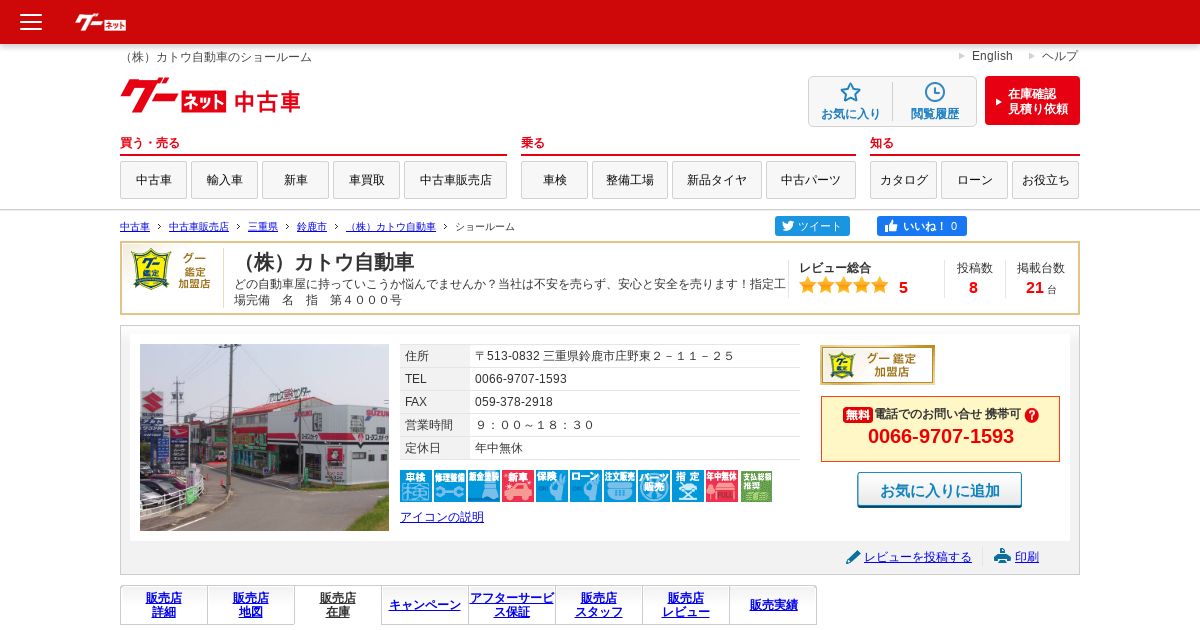The image size is (1200, 630).
Task: Click the 年中無休 red icon
Action: click(722, 486)
